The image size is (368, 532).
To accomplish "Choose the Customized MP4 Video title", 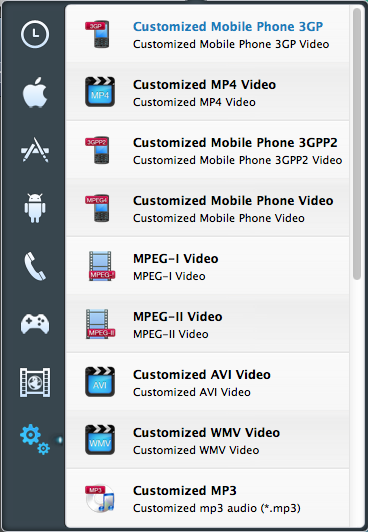I will coord(205,84).
